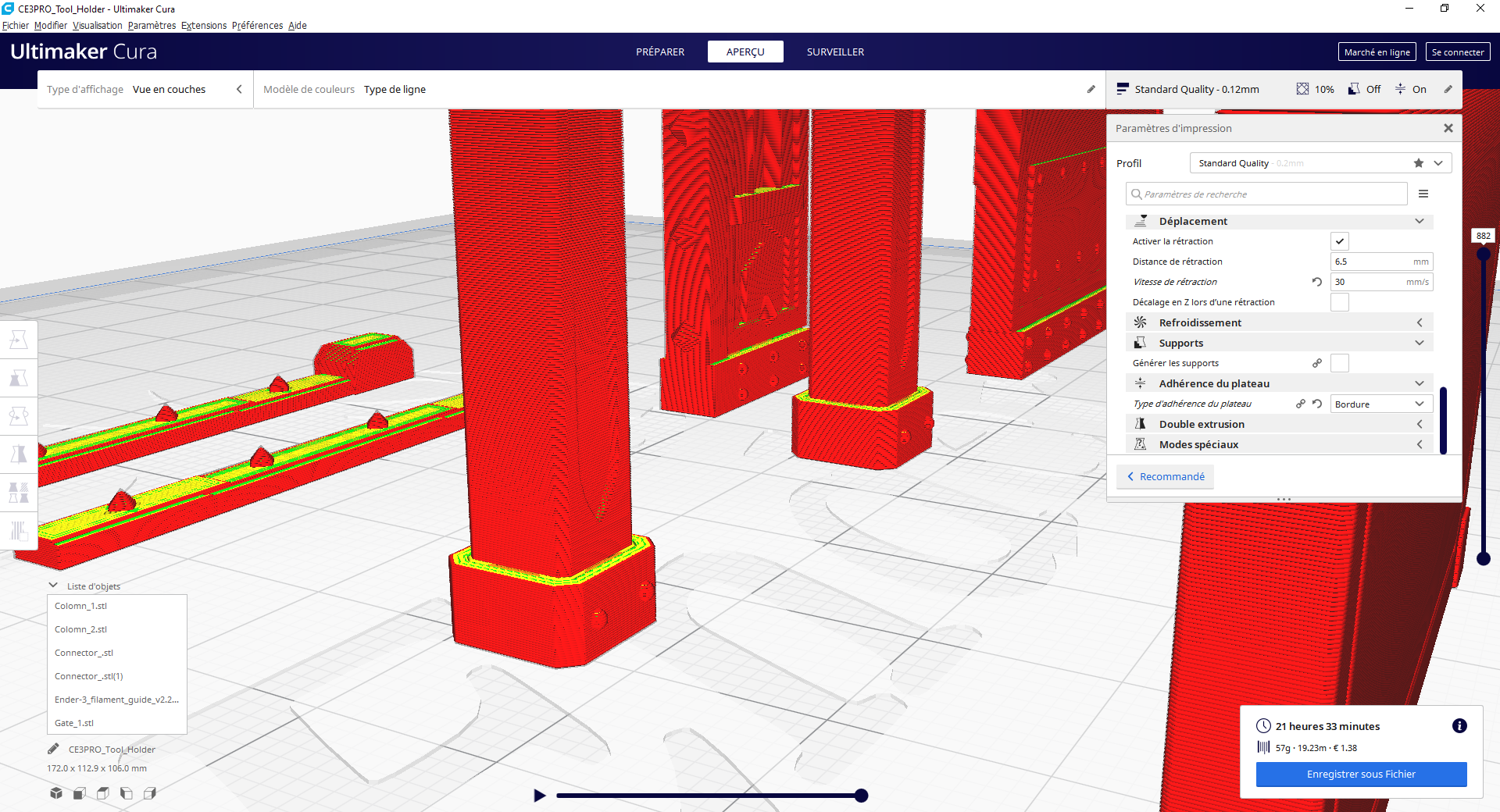Screen dimensions: 1500x812
Task: Collapse the Liste d'objets list
Action: pos(53,586)
